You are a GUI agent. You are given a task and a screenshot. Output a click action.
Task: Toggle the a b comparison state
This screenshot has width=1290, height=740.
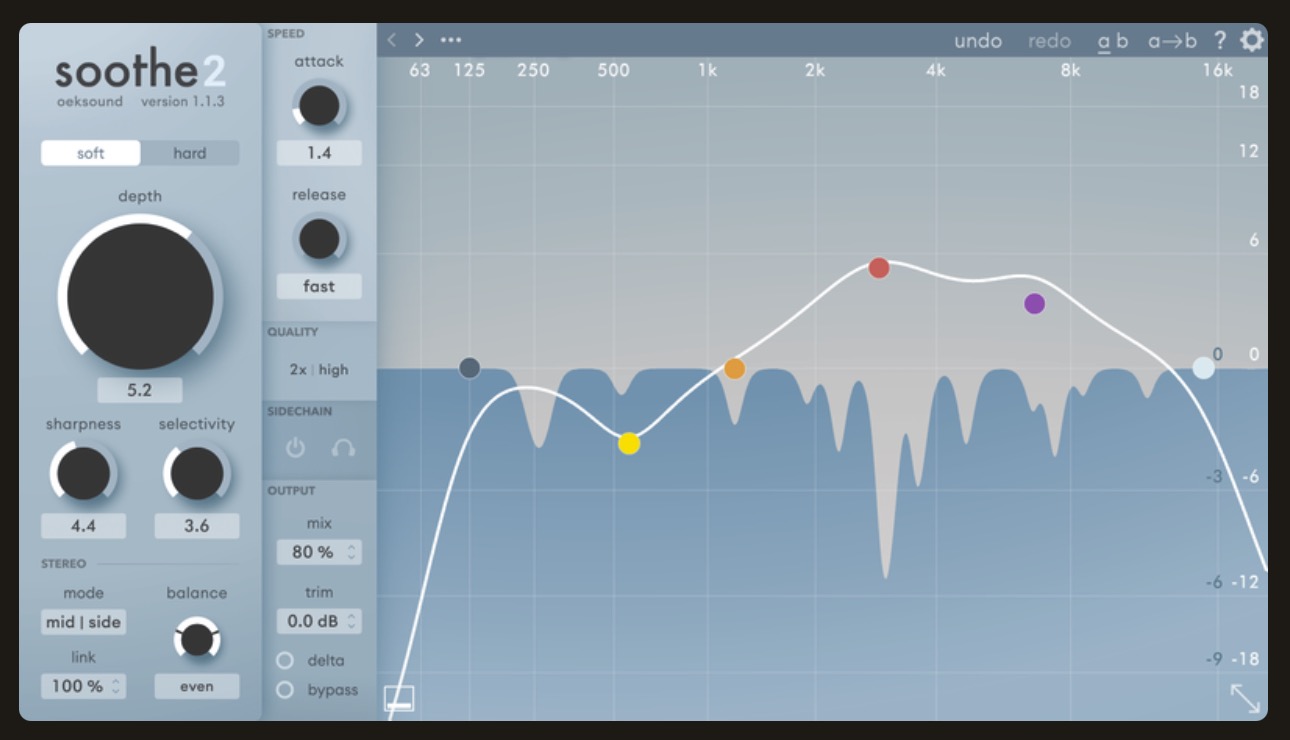coord(1113,41)
